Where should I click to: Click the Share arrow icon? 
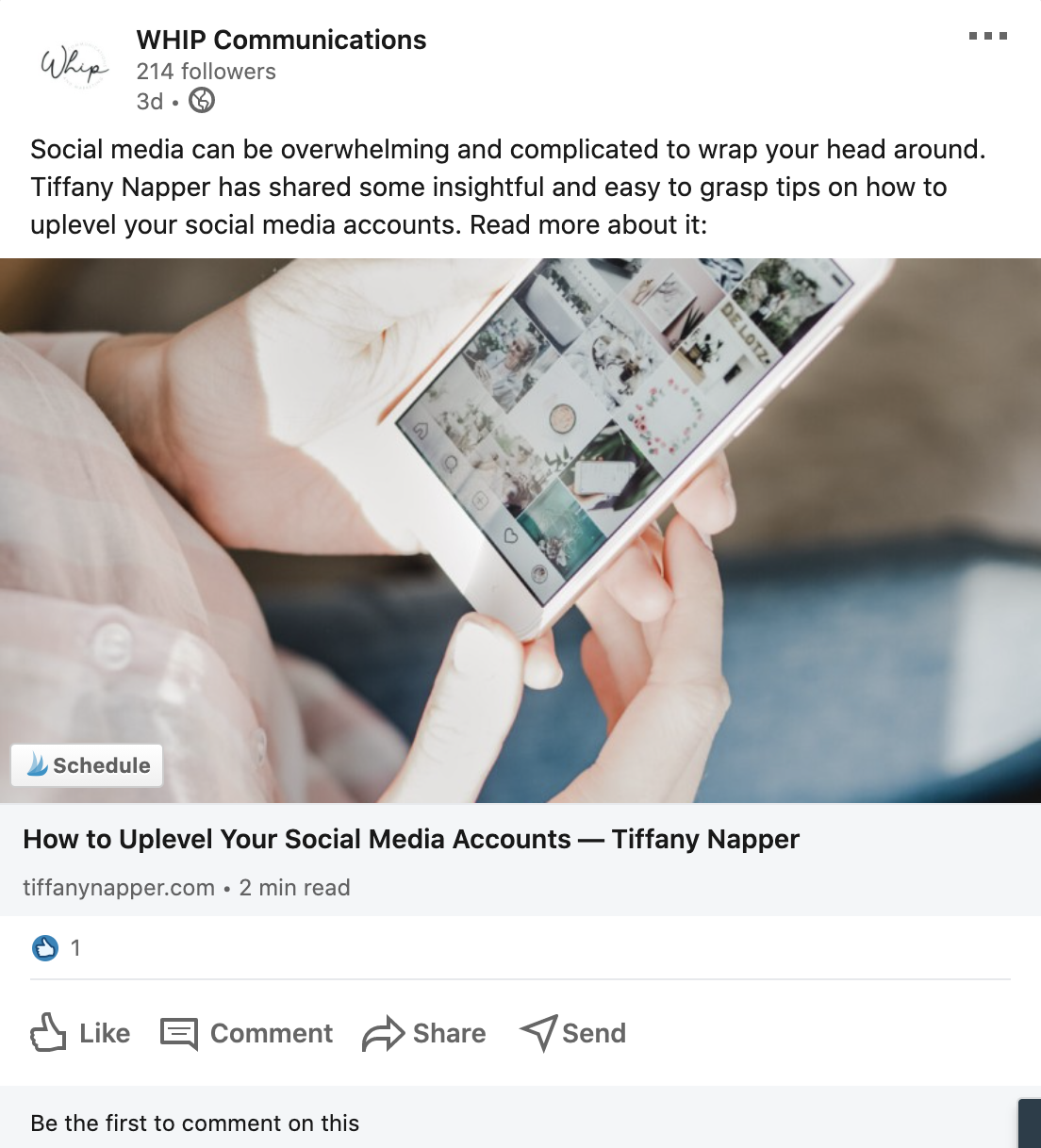coord(383,1033)
